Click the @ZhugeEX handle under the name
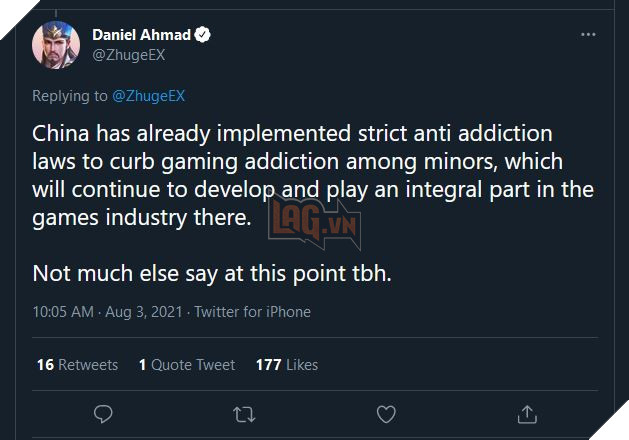The image size is (629, 440). coord(129,55)
